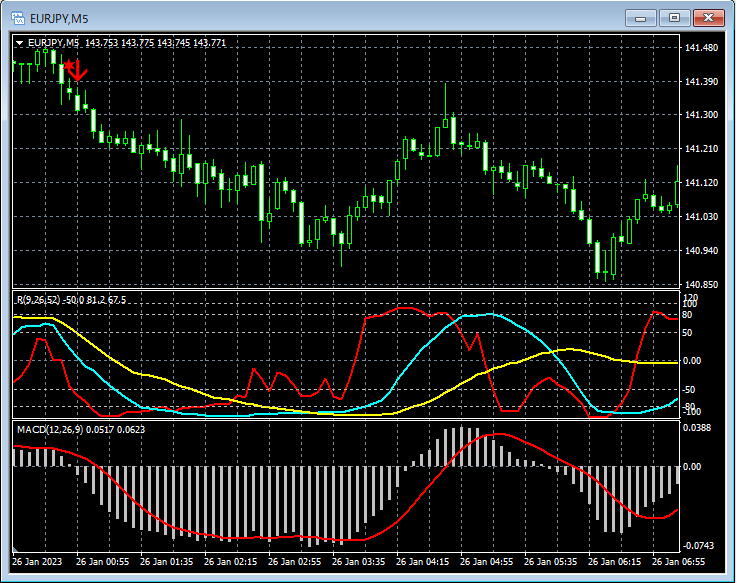Click the 141.120 price scale label
The height and width of the screenshot is (583, 737).
pos(702,182)
